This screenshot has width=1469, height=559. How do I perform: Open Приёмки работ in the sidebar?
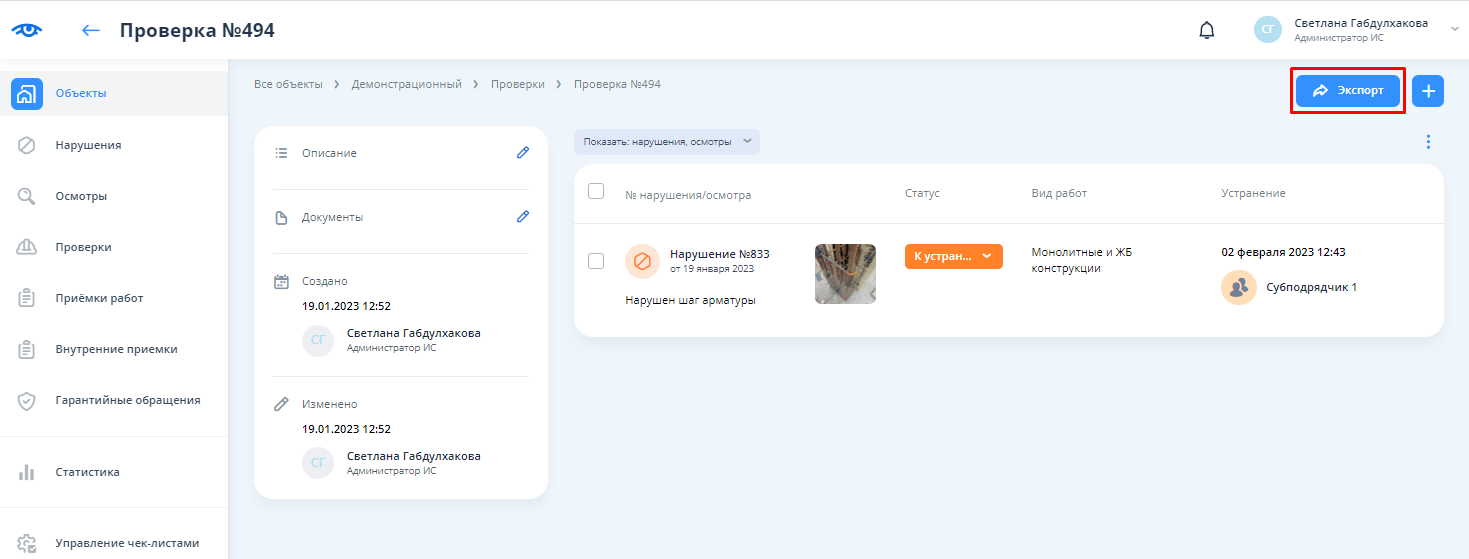(x=99, y=298)
